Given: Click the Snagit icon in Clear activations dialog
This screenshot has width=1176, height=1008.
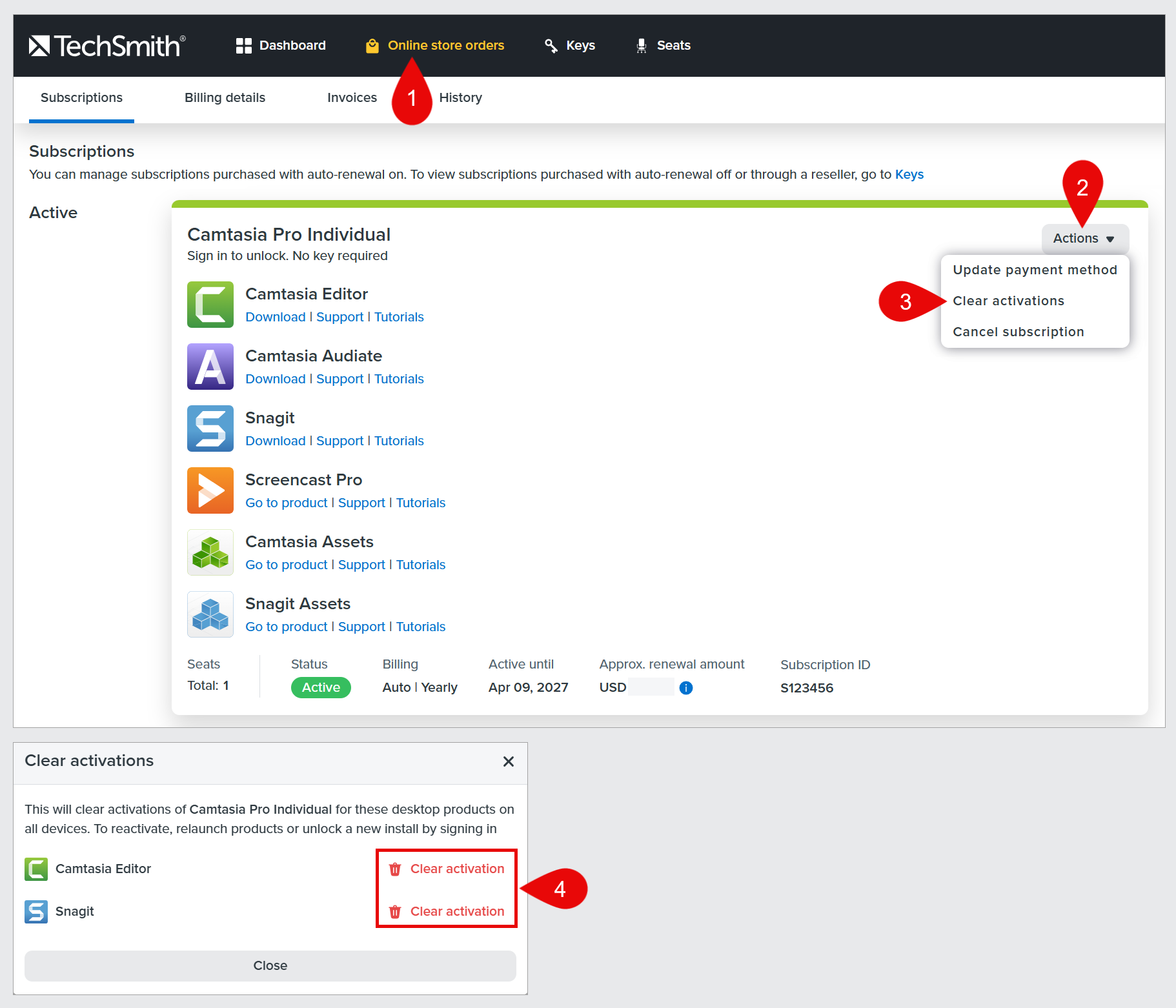Looking at the screenshot, I should (x=36, y=912).
